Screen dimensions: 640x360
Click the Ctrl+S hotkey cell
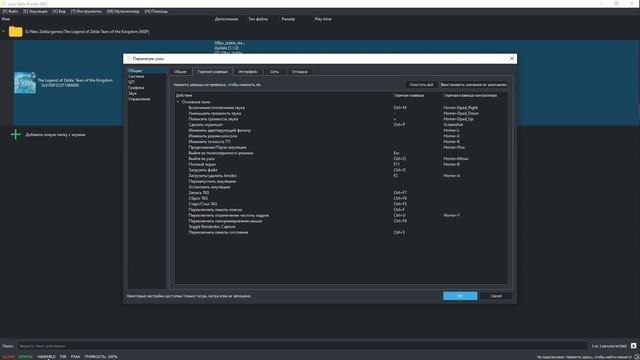[399, 232]
